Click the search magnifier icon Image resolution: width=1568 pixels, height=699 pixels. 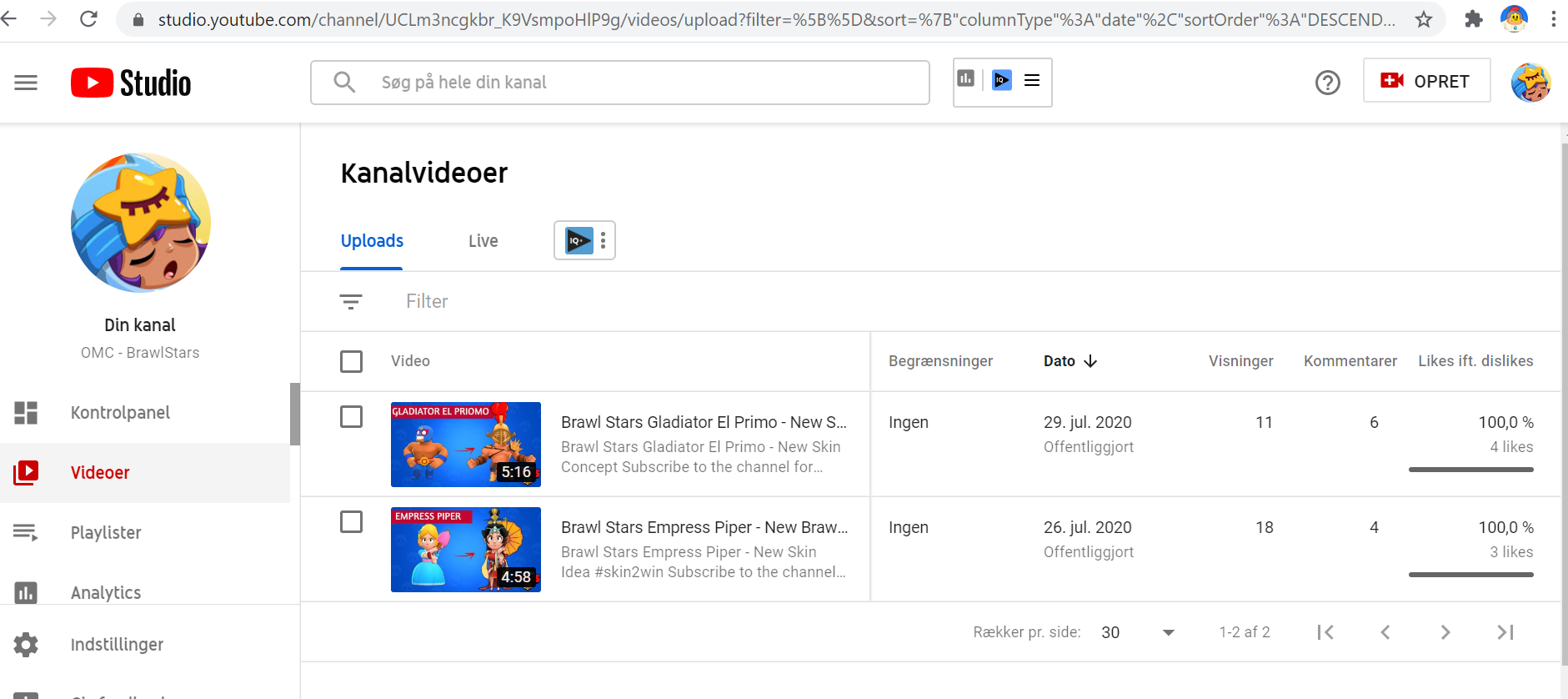click(x=344, y=82)
